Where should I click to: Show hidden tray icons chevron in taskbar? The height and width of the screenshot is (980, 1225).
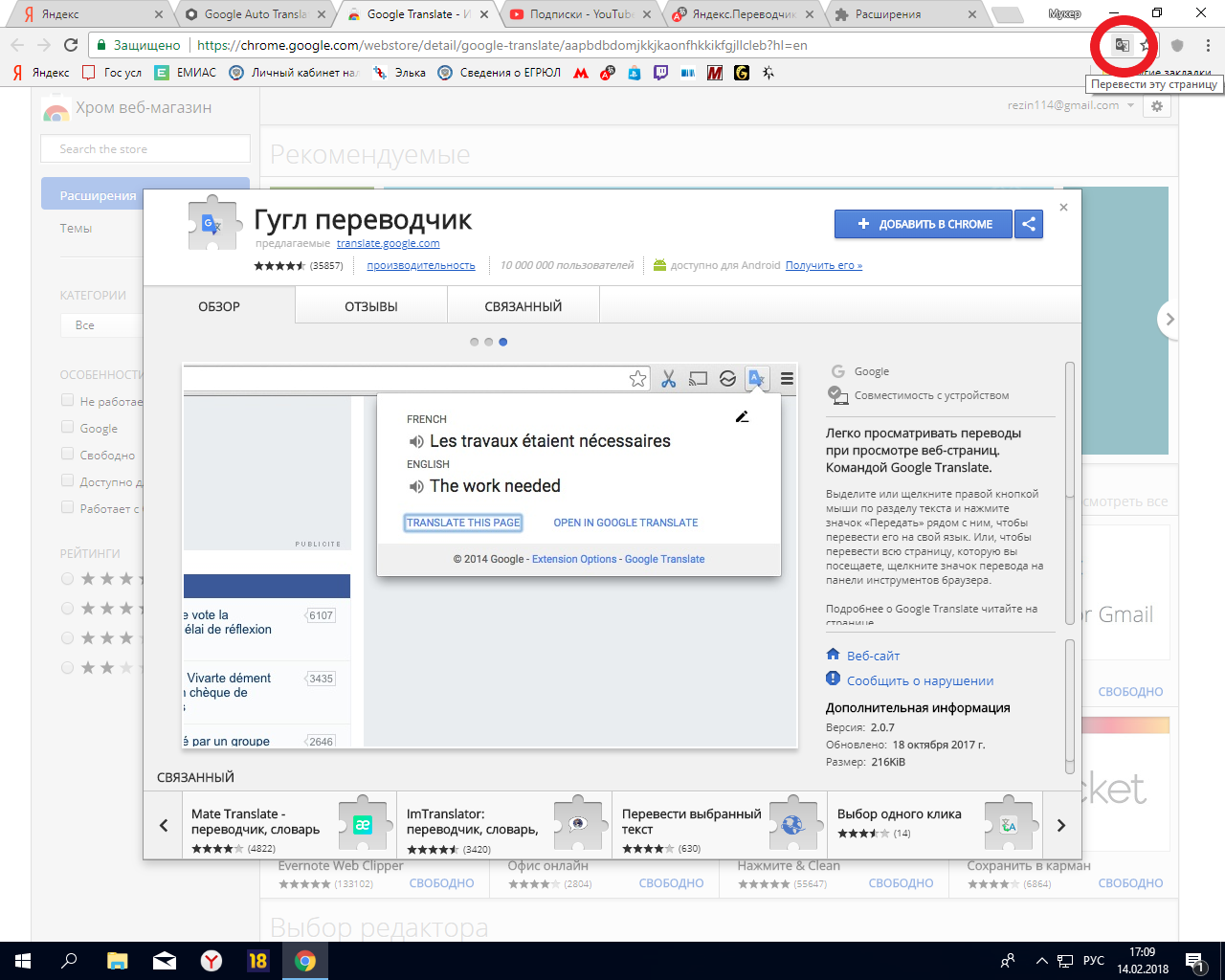(x=1041, y=961)
